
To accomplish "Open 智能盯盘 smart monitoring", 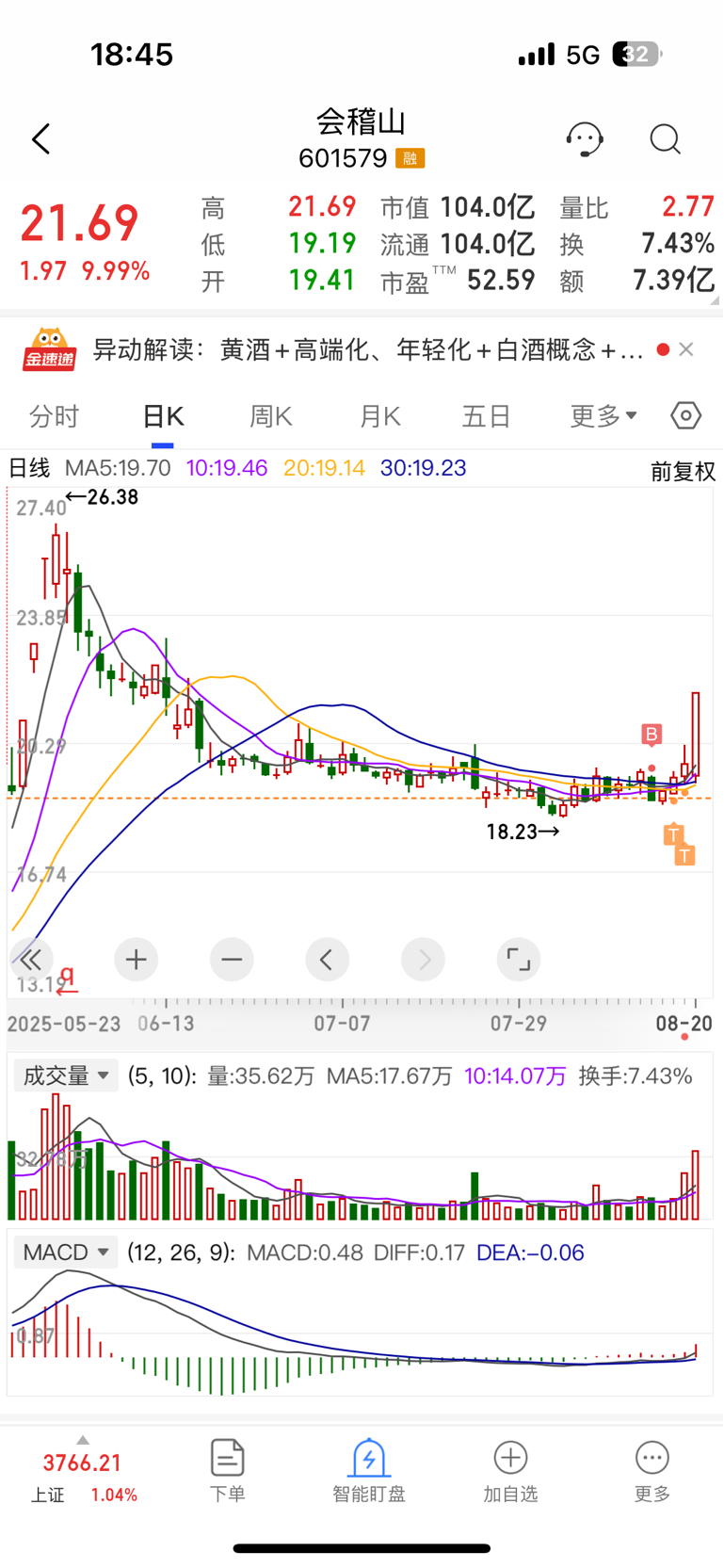I will tap(368, 1471).
